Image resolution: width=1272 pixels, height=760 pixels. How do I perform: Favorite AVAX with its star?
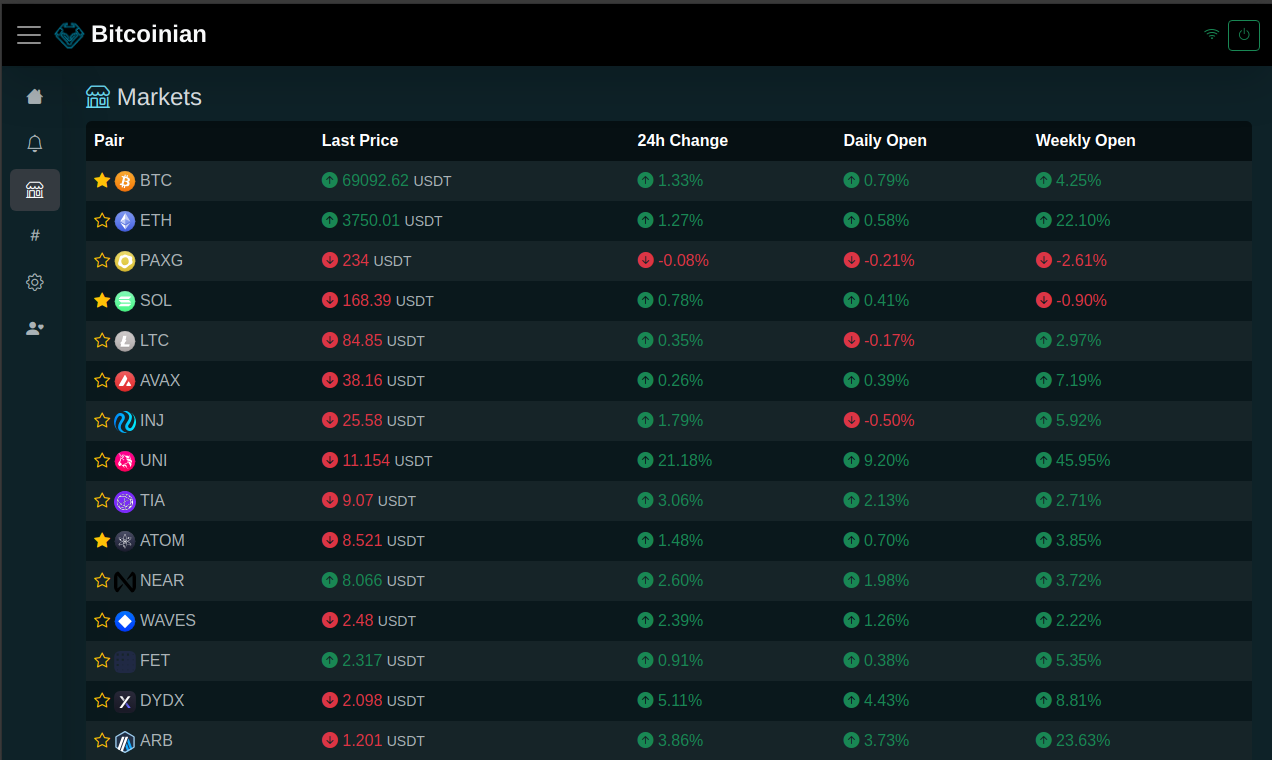tap(102, 380)
